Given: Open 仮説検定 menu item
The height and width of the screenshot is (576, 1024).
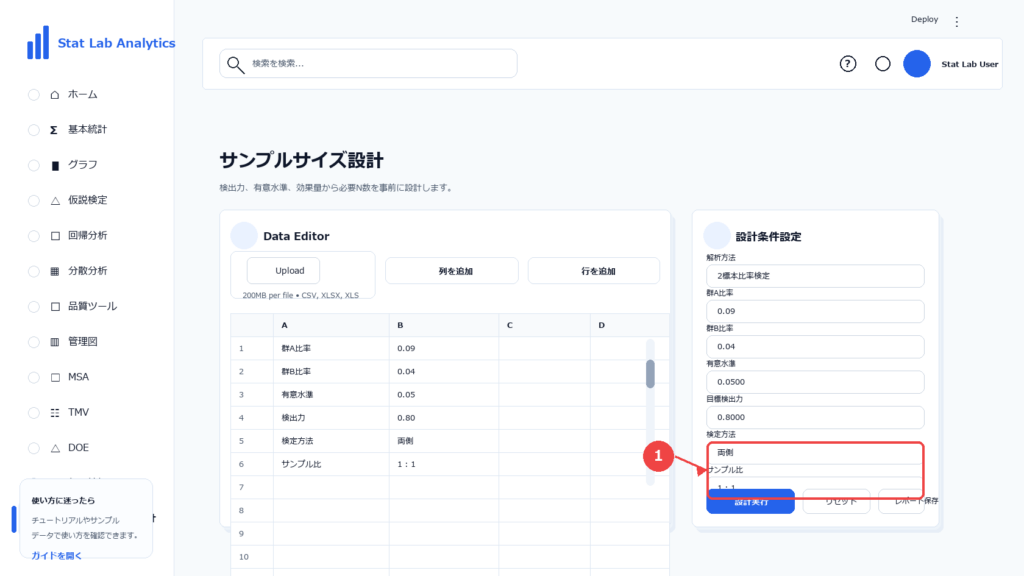Looking at the screenshot, I should point(88,200).
